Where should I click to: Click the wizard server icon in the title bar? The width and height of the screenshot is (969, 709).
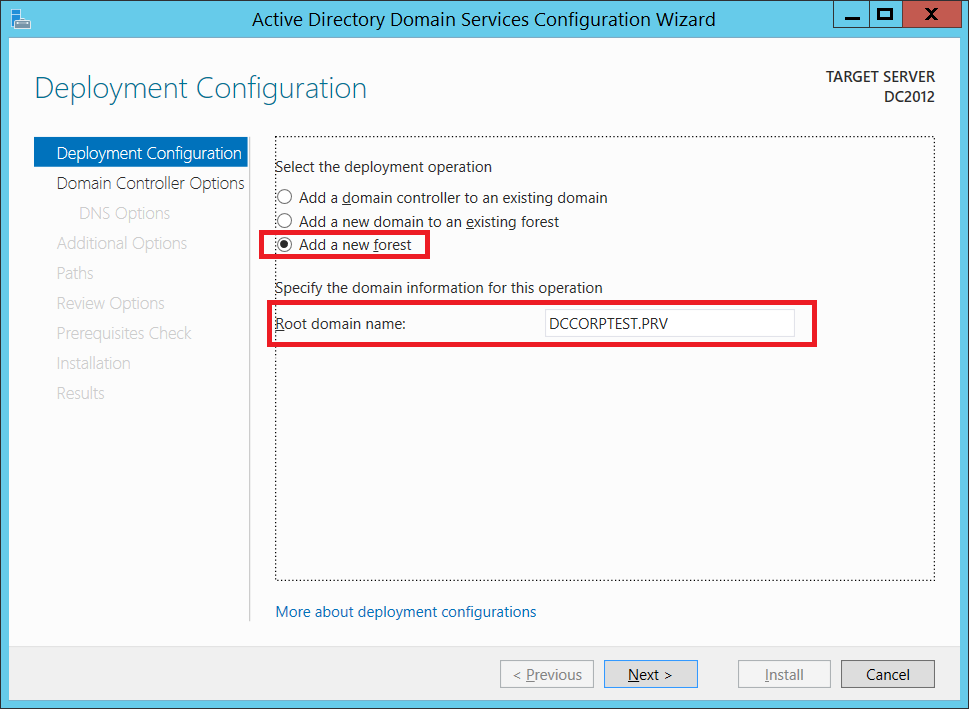20,19
